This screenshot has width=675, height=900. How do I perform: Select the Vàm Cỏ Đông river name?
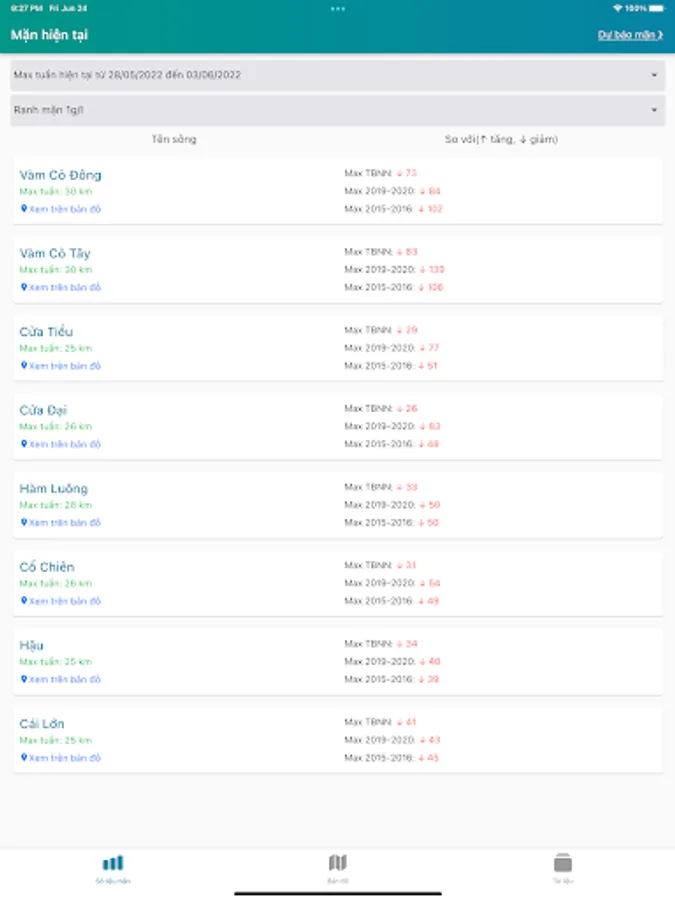point(60,175)
